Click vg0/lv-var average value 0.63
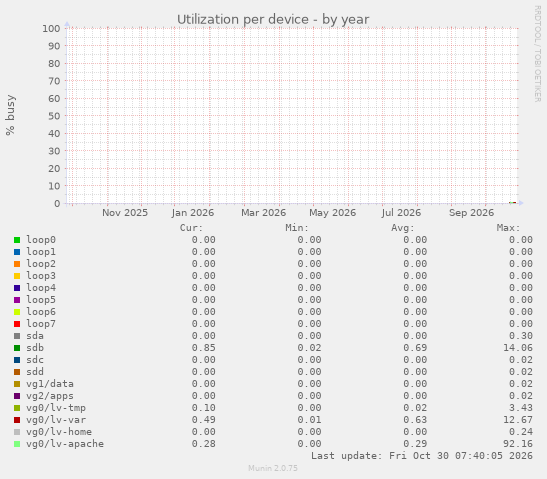This screenshot has width=547, height=479. click(415, 420)
